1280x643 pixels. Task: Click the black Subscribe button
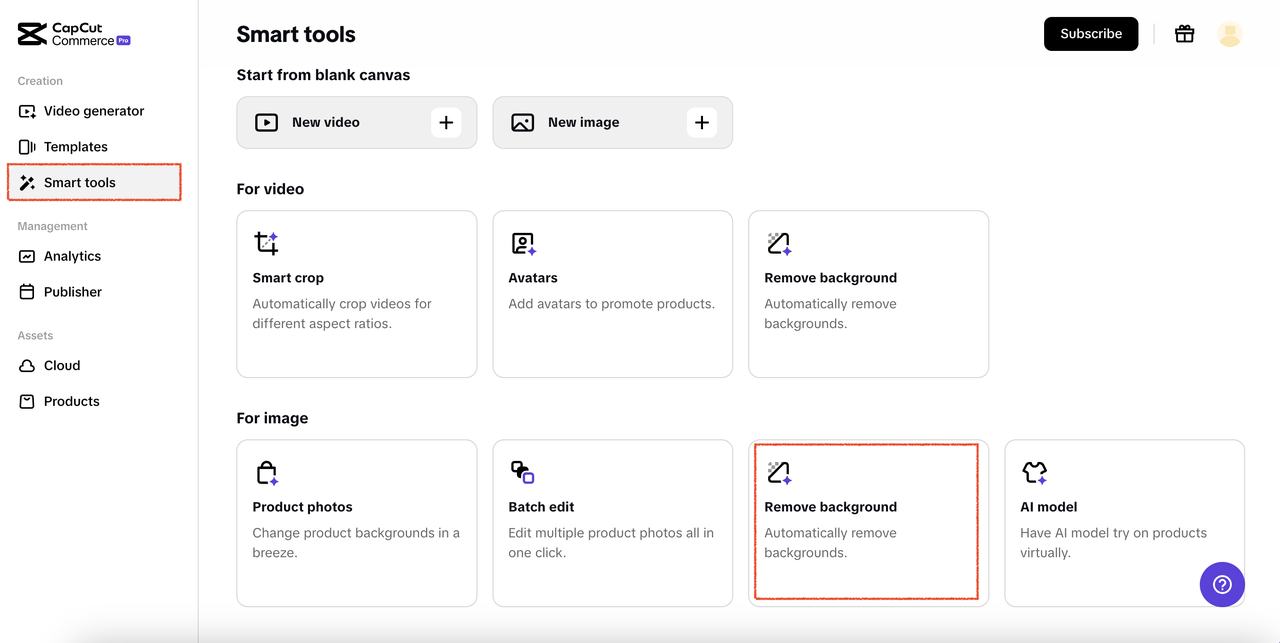point(1091,34)
